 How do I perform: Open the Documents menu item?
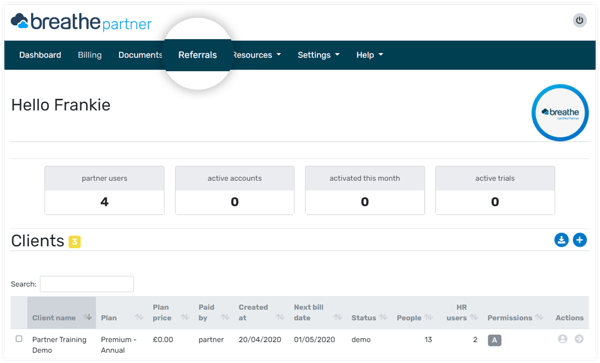point(140,55)
